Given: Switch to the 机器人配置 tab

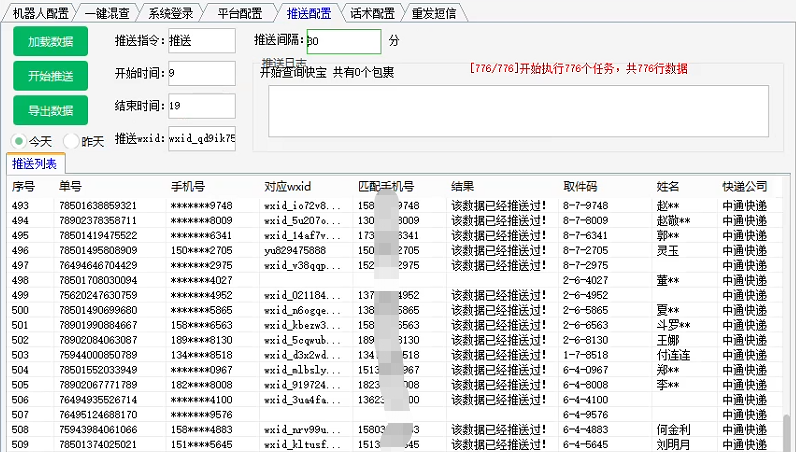Looking at the screenshot, I should point(40,13).
